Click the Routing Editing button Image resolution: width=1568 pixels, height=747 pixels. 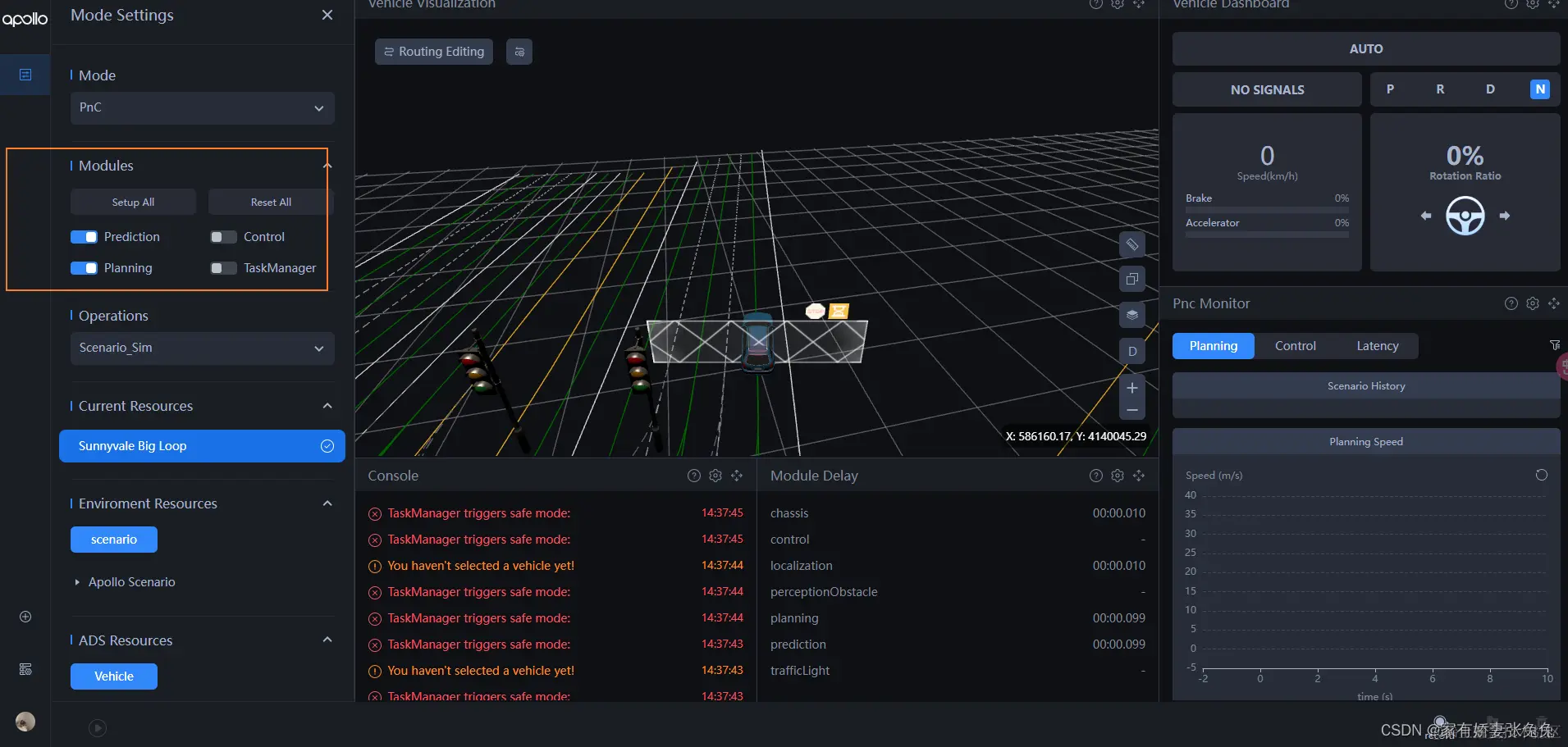coord(434,52)
